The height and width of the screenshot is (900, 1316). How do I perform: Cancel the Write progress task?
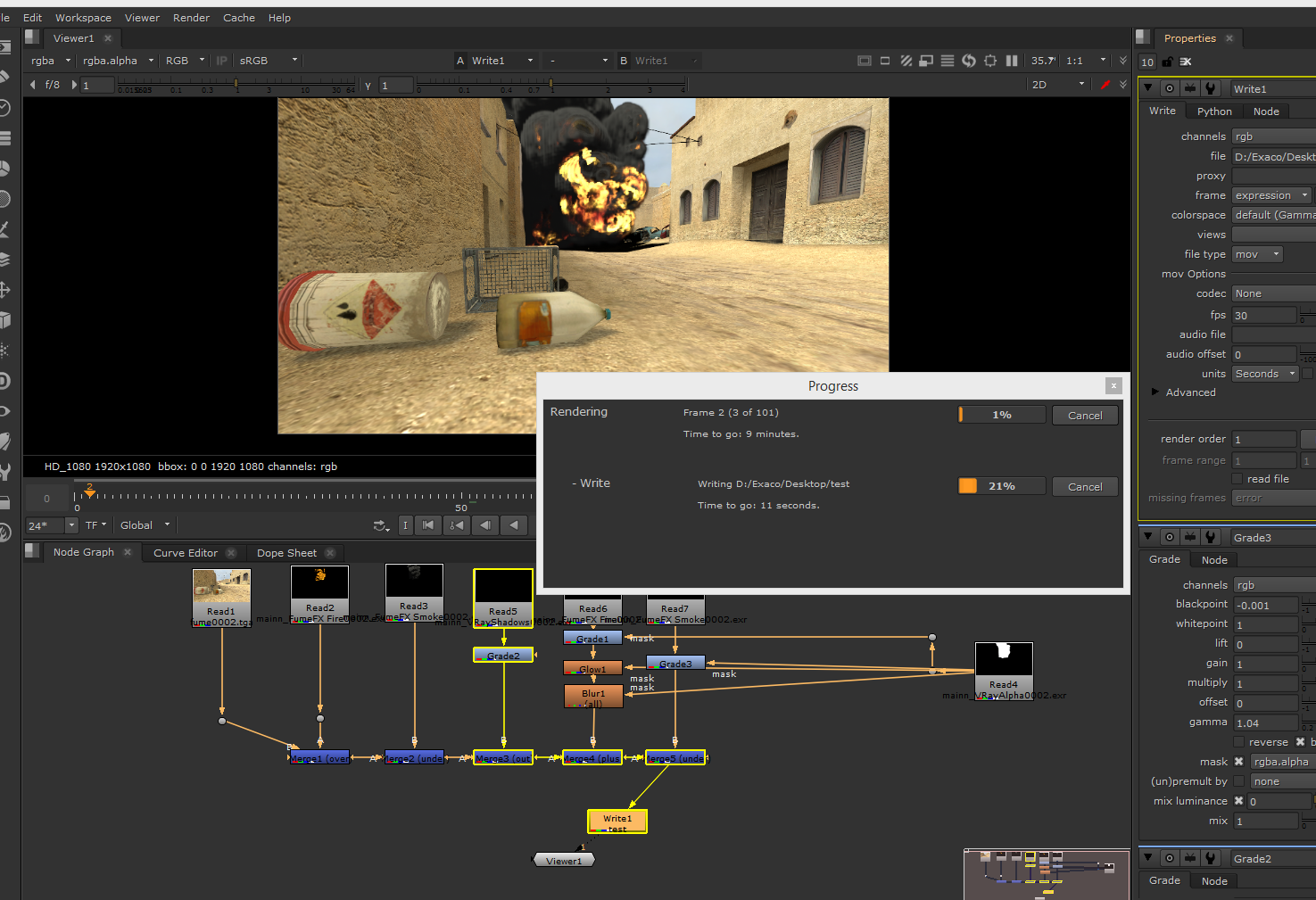(1085, 486)
